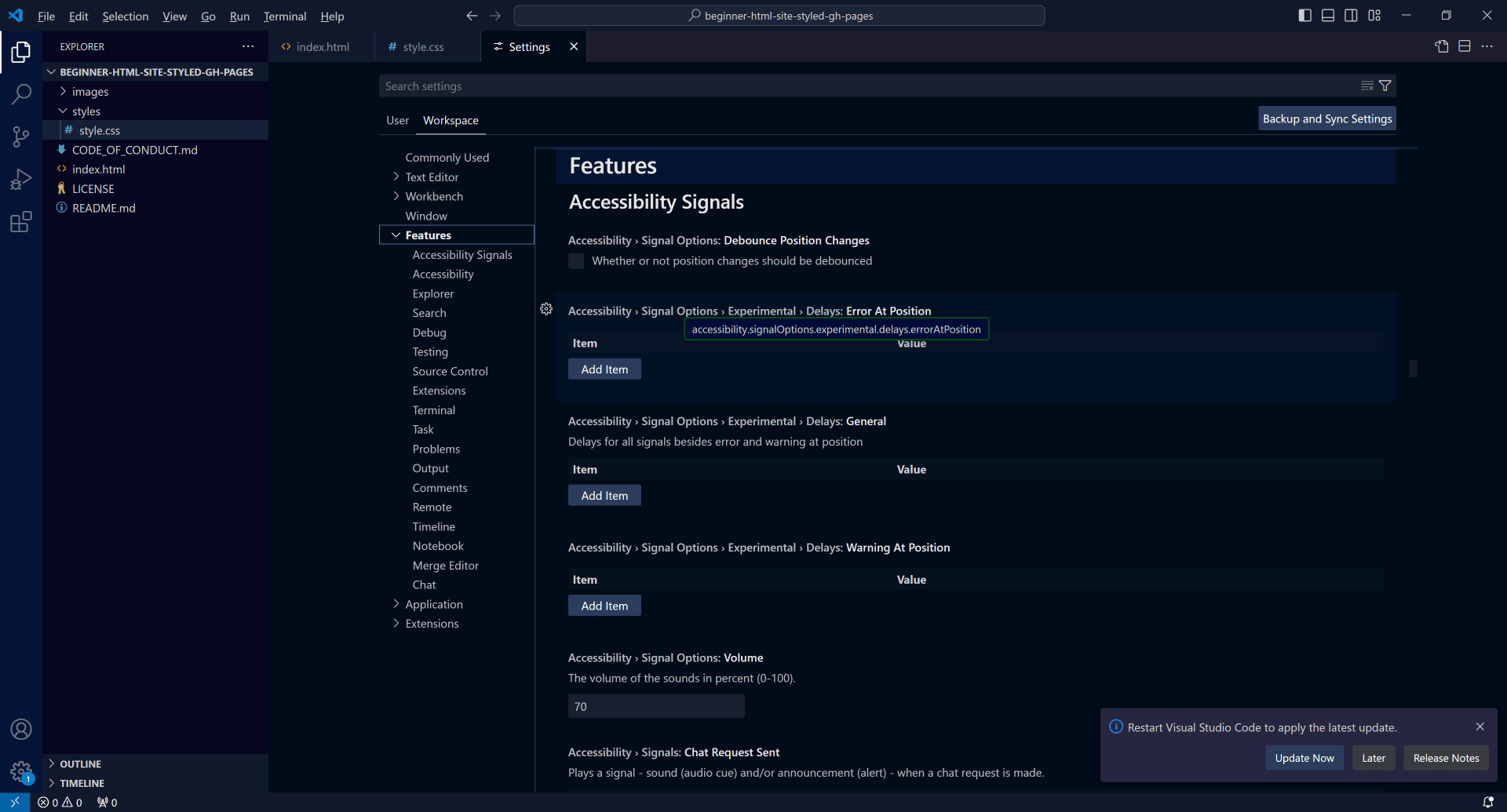
Task: Click the filter settings funnel icon
Action: 1385,86
